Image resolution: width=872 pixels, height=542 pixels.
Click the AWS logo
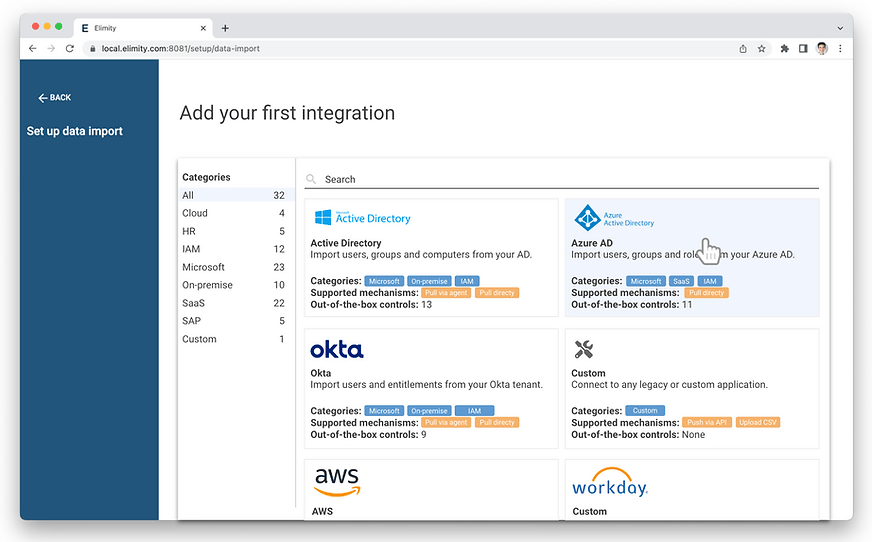337,482
